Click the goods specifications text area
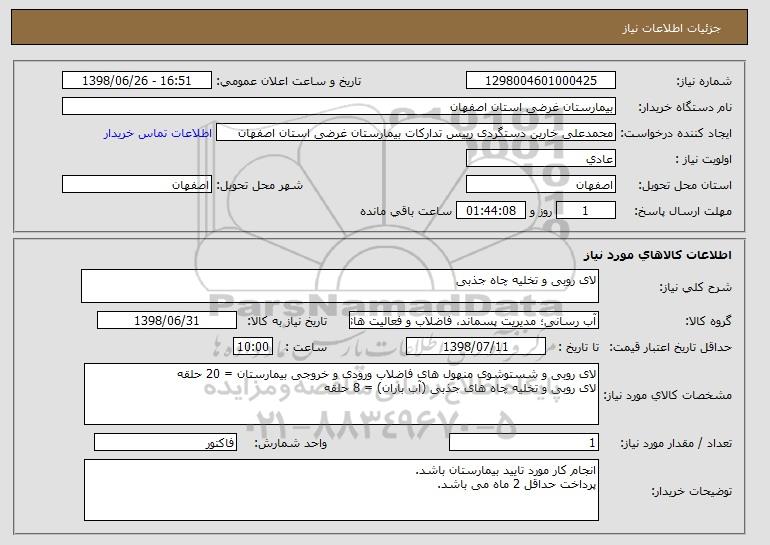 tap(341, 394)
